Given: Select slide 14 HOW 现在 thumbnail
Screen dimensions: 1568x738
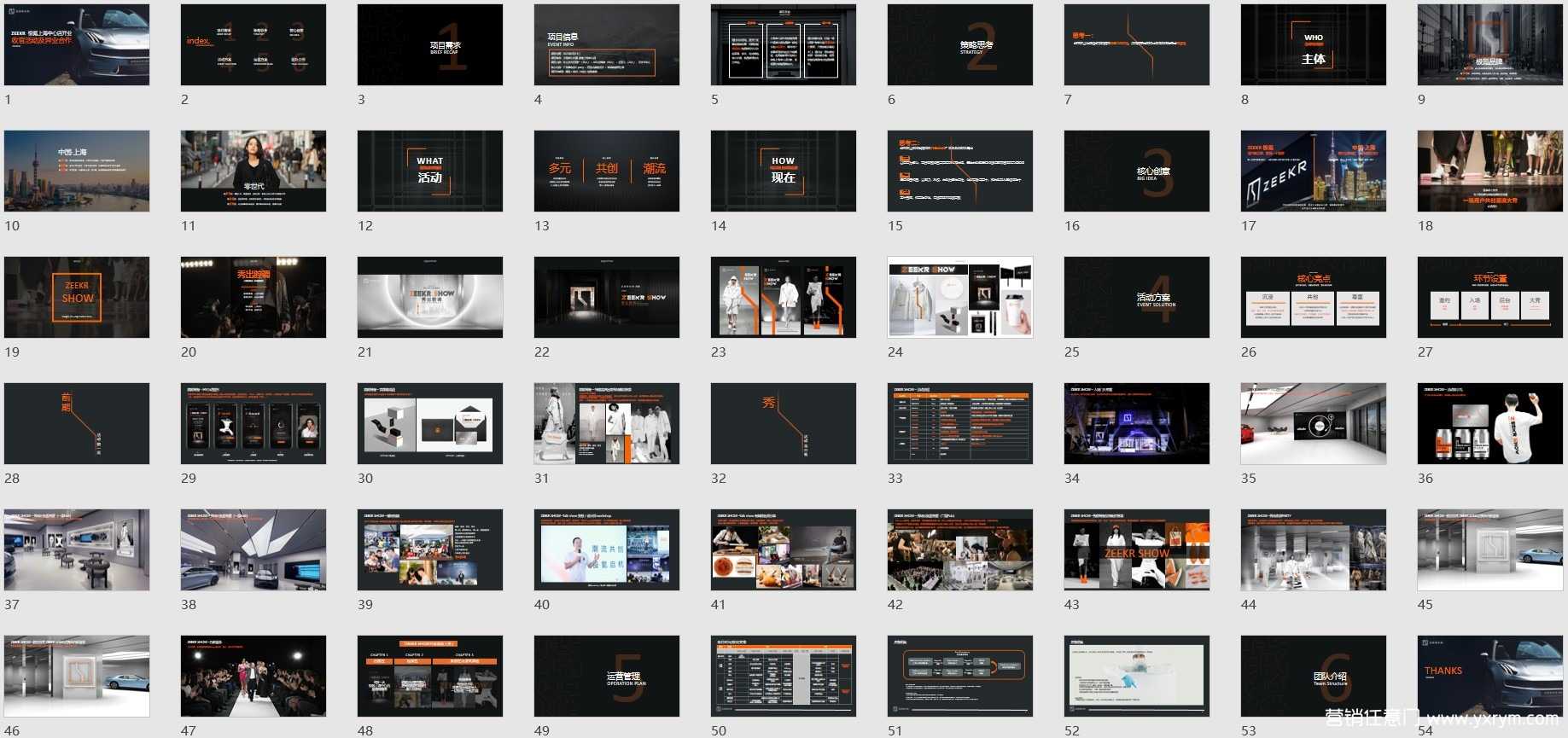Looking at the screenshot, I should click(x=784, y=171).
